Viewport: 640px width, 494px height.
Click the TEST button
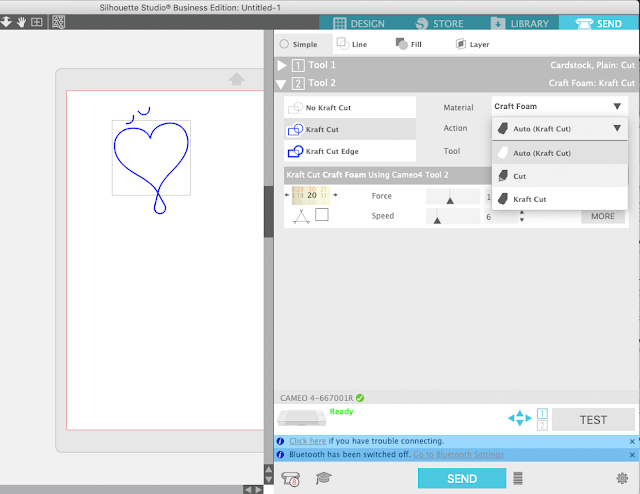[x=593, y=420]
